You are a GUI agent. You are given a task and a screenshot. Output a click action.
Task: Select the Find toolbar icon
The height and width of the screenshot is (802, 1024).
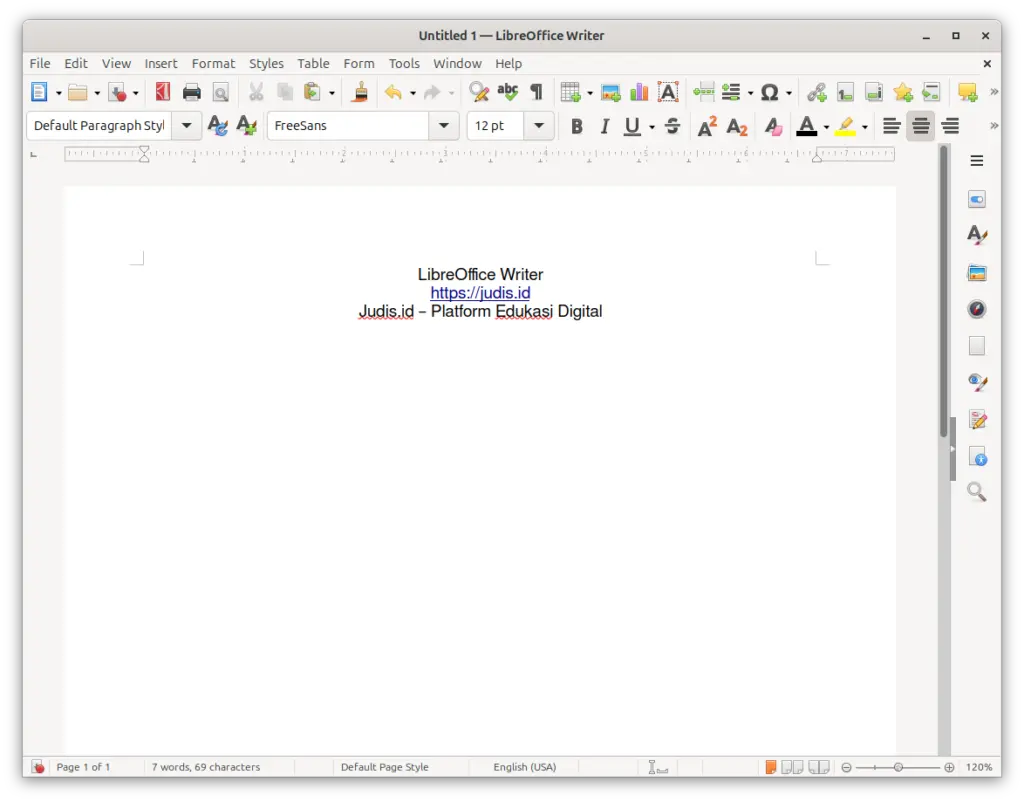point(478,92)
